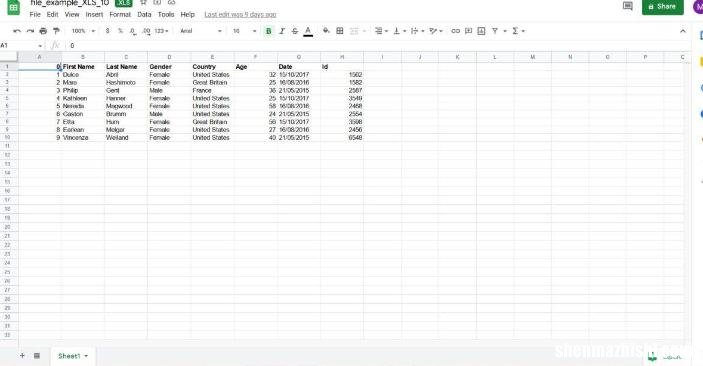Open the text color picker
This screenshot has width=703, height=366.
click(x=308, y=31)
